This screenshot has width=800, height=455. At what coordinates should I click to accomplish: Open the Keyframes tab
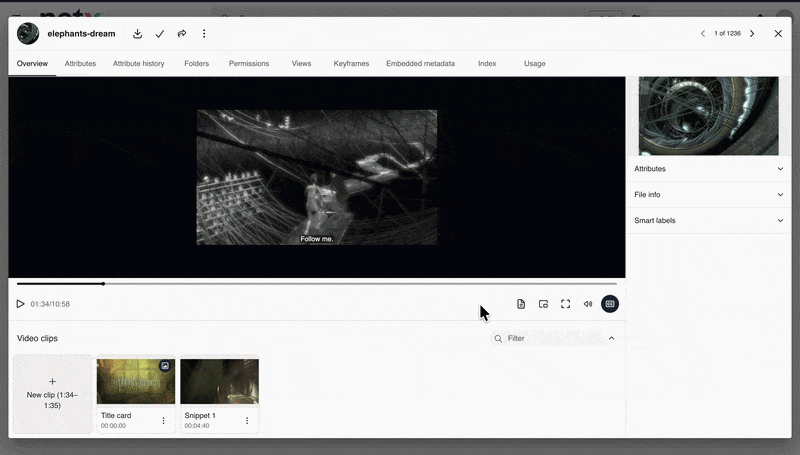tap(351, 64)
